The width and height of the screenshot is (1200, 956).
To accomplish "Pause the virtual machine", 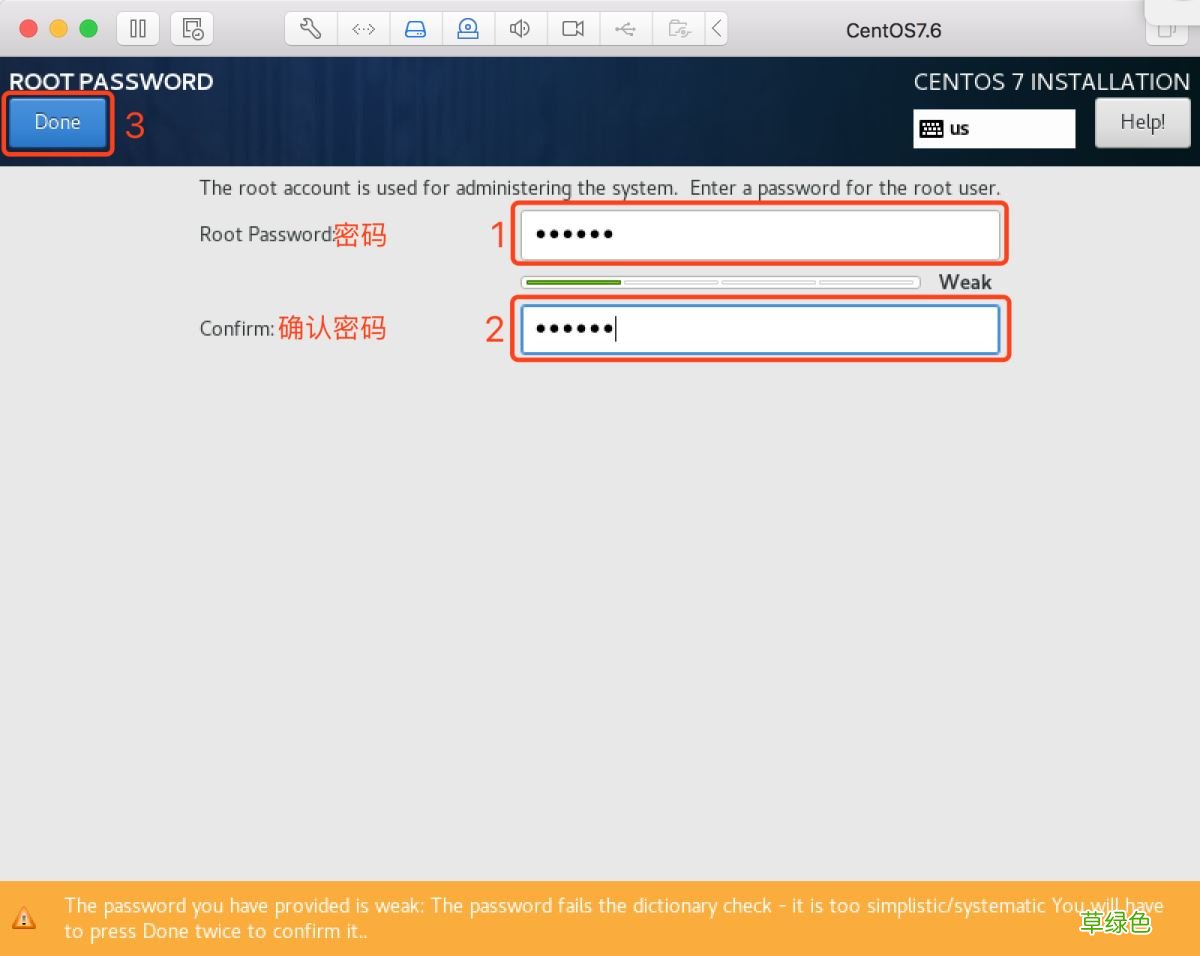I will click(x=137, y=28).
